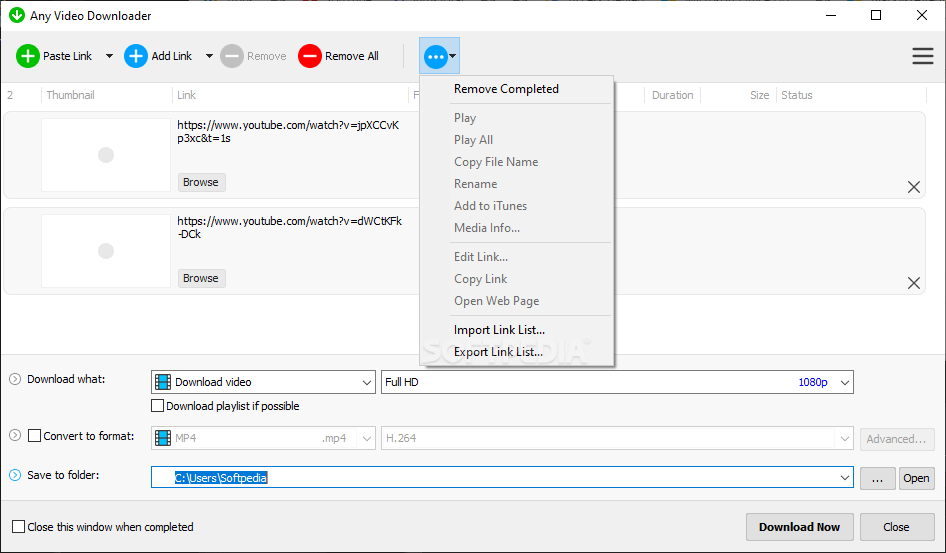The width and height of the screenshot is (946, 553).
Task: Click the Remove All label text
Action: click(x=352, y=56)
